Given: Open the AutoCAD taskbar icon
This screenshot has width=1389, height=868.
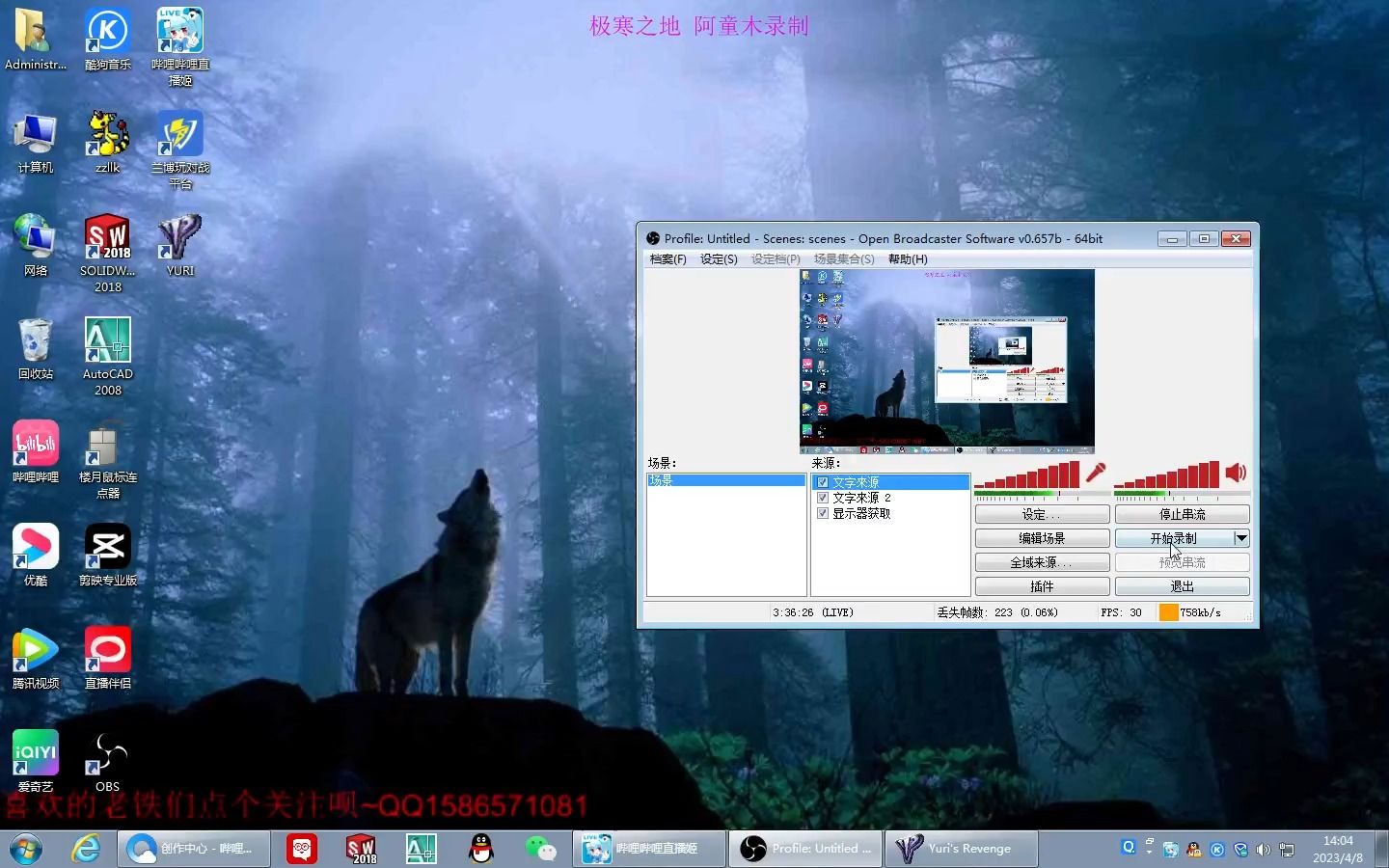Looking at the screenshot, I should [421, 849].
